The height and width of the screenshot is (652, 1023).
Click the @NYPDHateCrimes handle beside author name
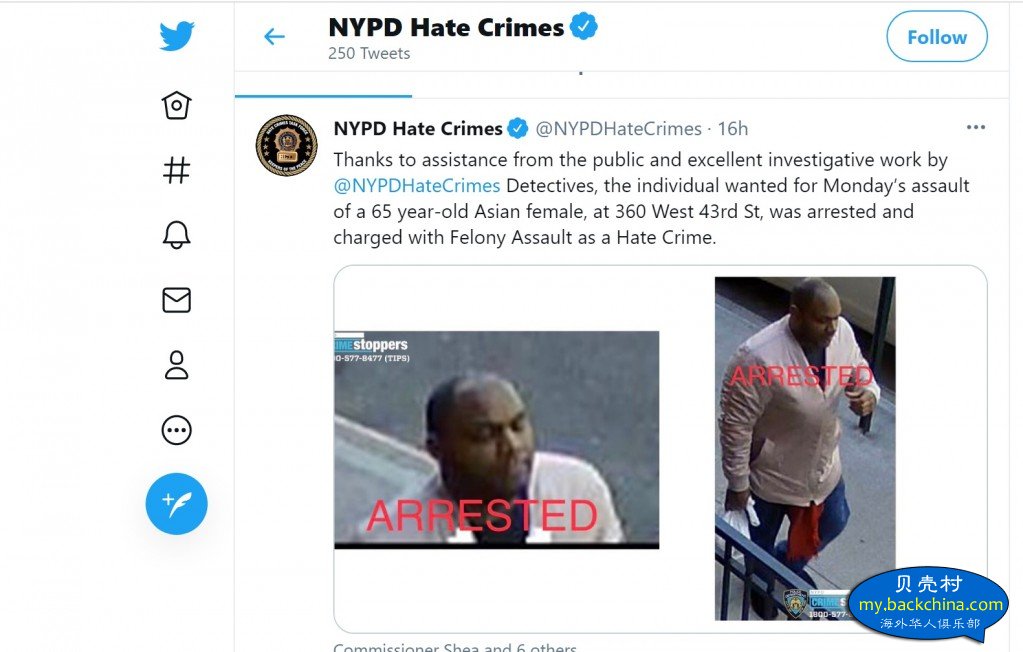[618, 129]
